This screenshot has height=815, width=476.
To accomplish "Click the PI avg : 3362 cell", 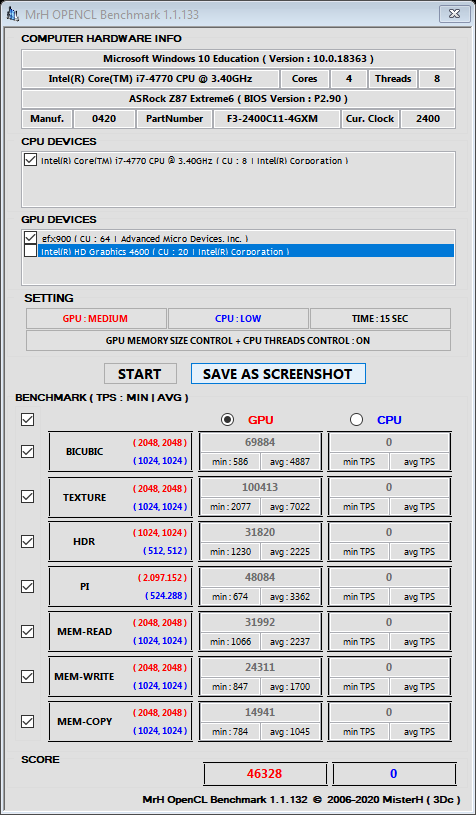I will 290,596.
